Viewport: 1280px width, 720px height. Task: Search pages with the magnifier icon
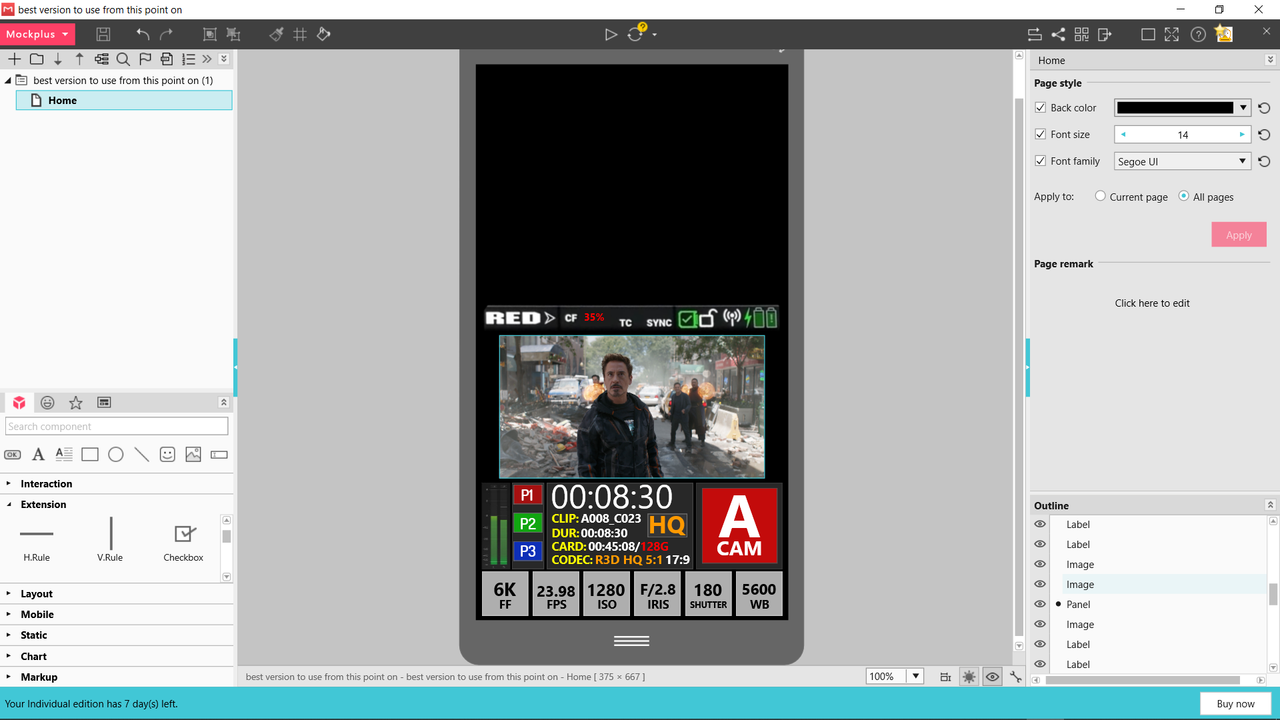(x=123, y=59)
